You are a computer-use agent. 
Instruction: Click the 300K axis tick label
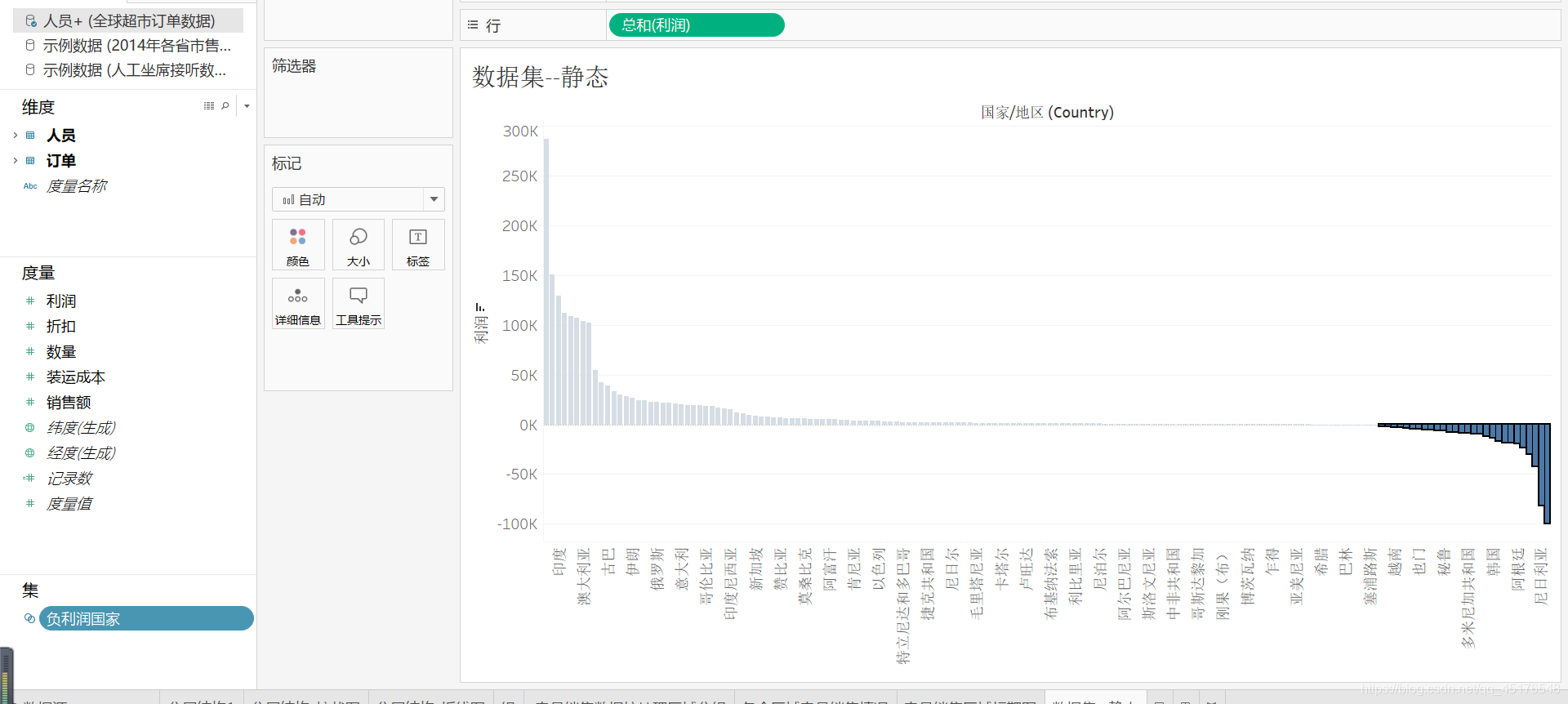[x=520, y=131]
